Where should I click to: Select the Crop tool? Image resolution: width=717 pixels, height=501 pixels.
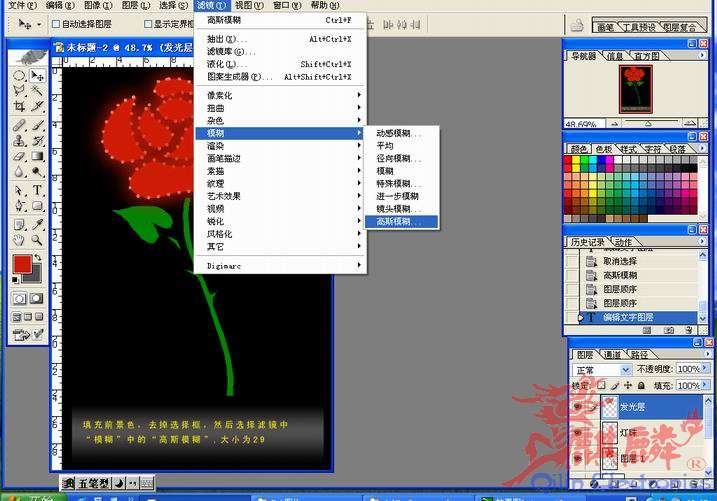[x=19, y=106]
